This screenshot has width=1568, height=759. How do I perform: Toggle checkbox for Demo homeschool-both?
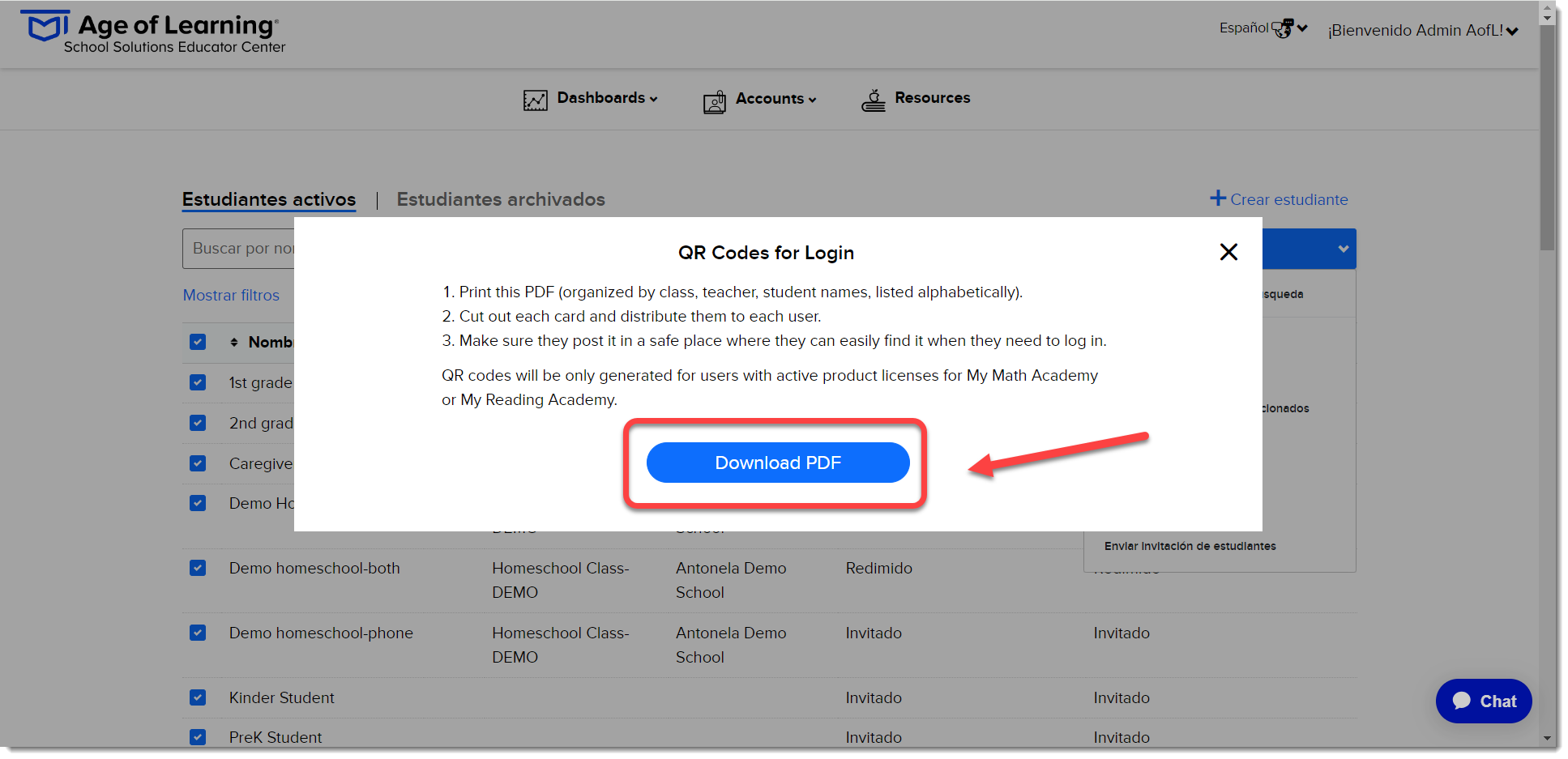[x=198, y=568]
